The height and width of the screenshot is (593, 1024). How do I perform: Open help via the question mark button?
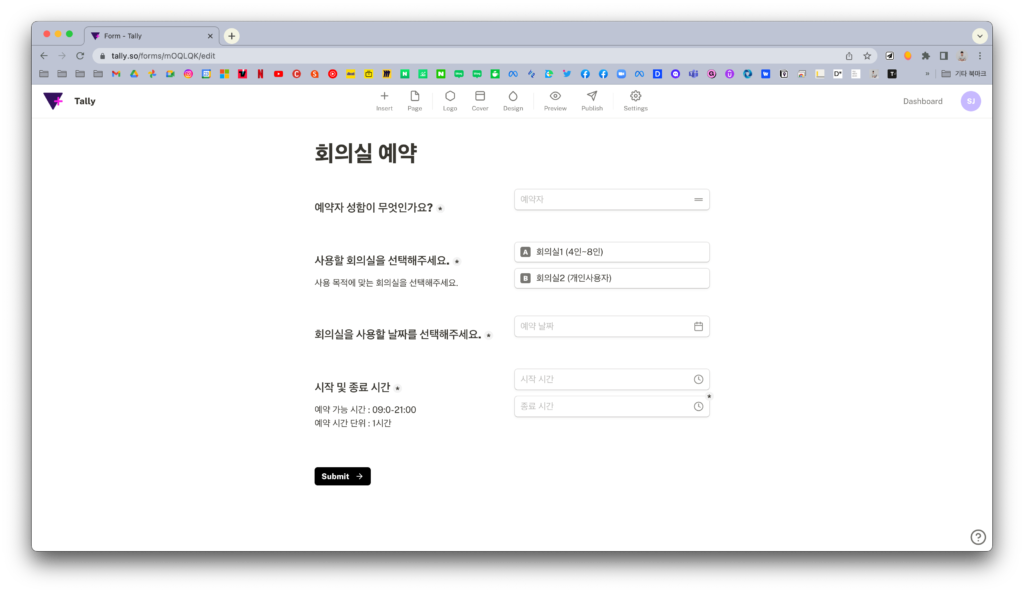coord(978,537)
